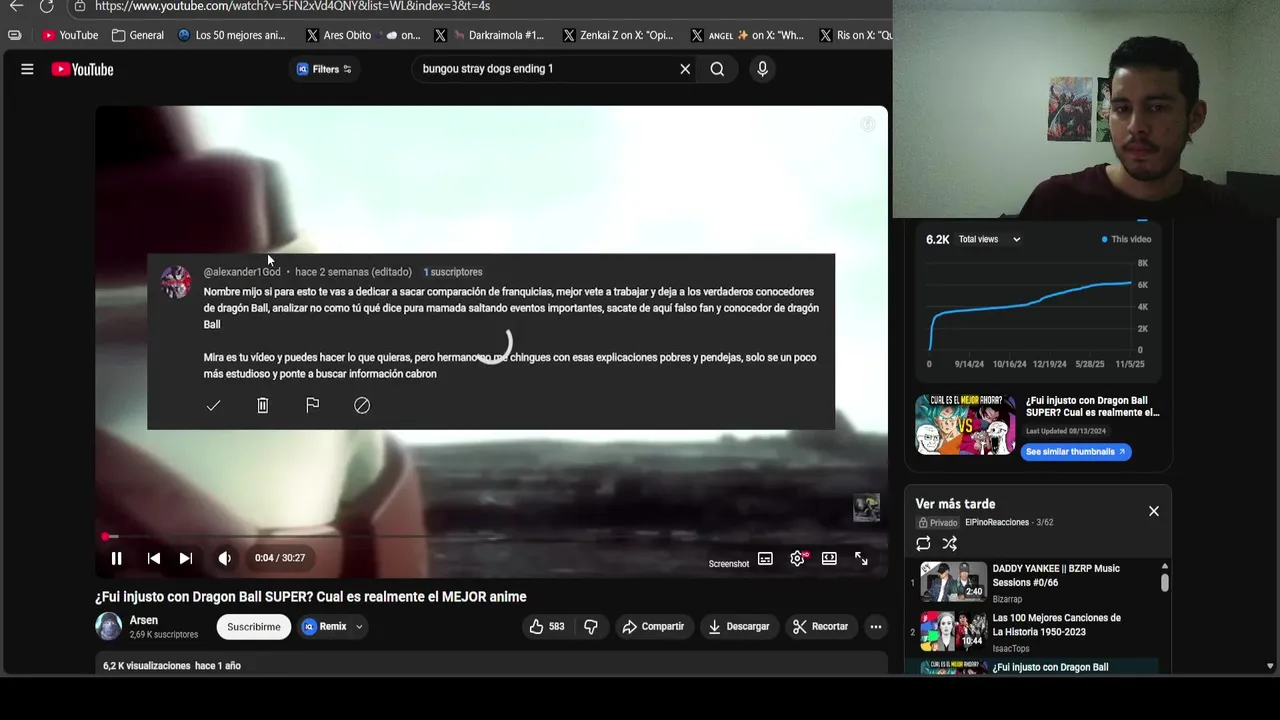Click the playlist panel scrollbar thumb
Viewport: 1280px width, 720px height.
(x=1164, y=582)
